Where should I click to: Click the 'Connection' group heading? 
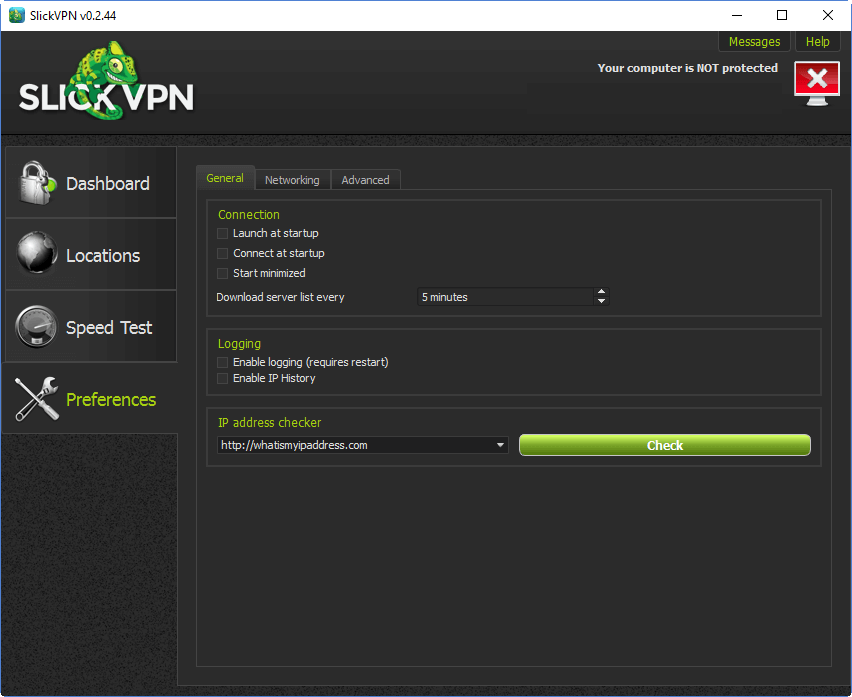pos(249,215)
